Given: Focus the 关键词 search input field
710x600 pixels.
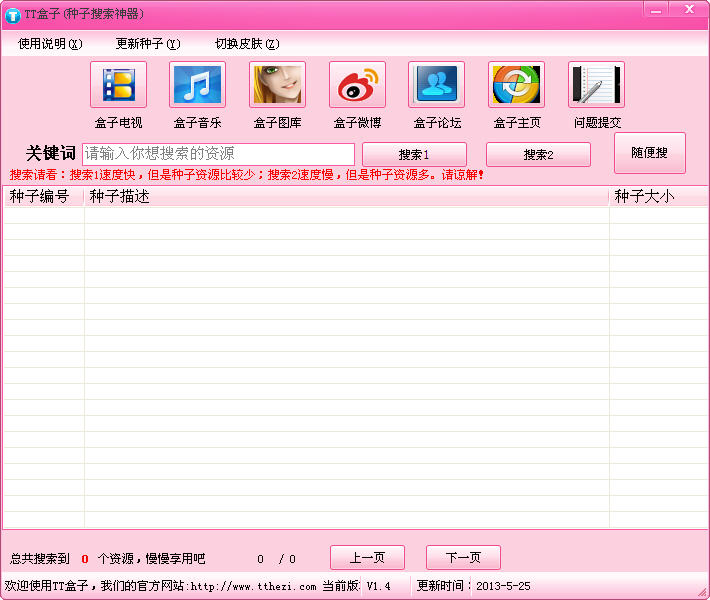Looking at the screenshot, I should click(x=218, y=154).
